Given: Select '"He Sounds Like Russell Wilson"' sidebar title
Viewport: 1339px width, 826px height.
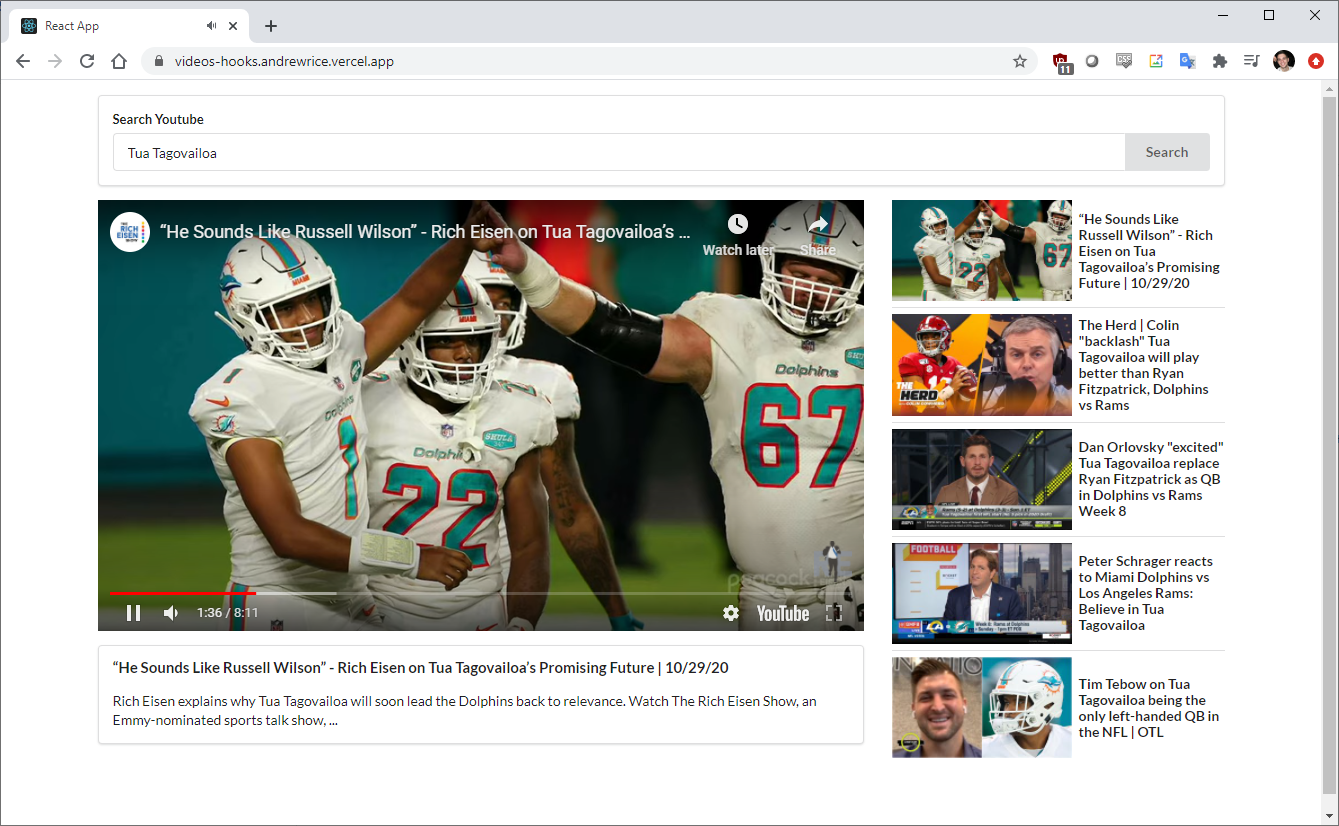Looking at the screenshot, I should click(1149, 251).
